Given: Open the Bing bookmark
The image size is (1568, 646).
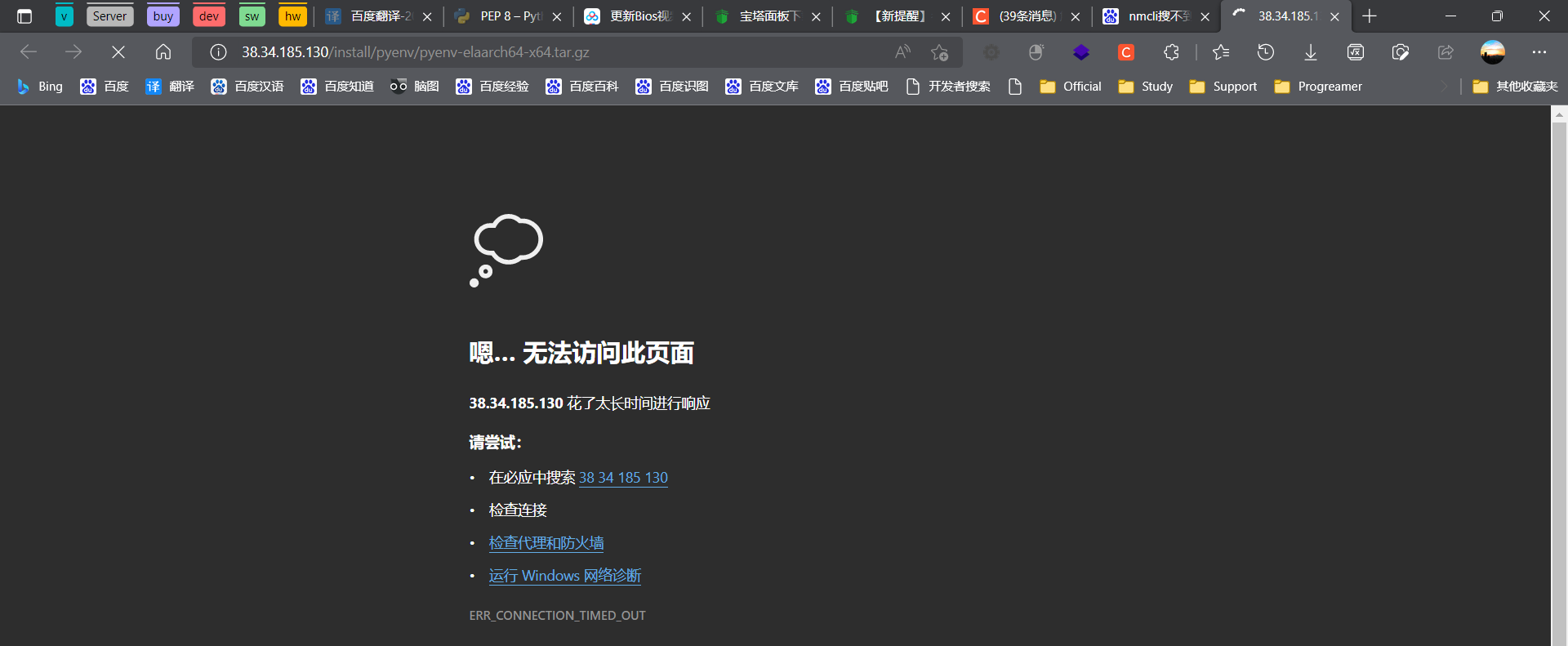Looking at the screenshot, I should click(x=40, y=87).
